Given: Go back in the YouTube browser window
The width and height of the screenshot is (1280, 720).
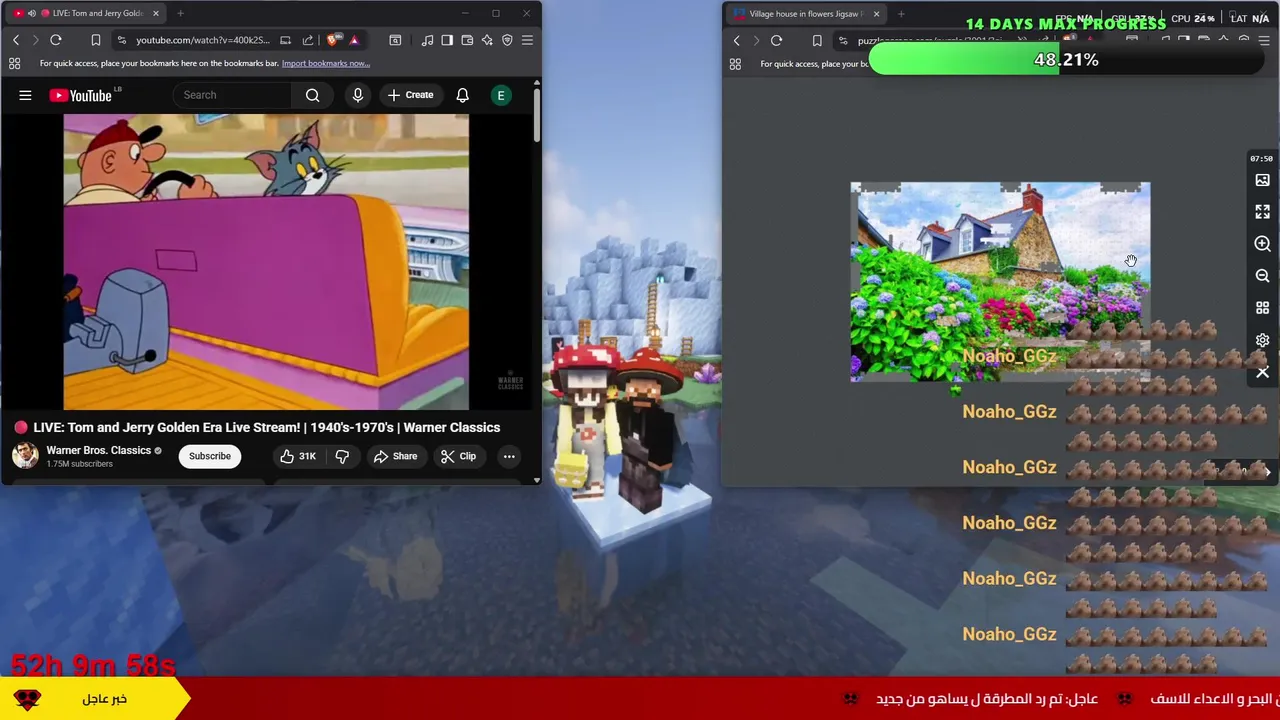Looking at the screenshot, I should coord(16,40).
